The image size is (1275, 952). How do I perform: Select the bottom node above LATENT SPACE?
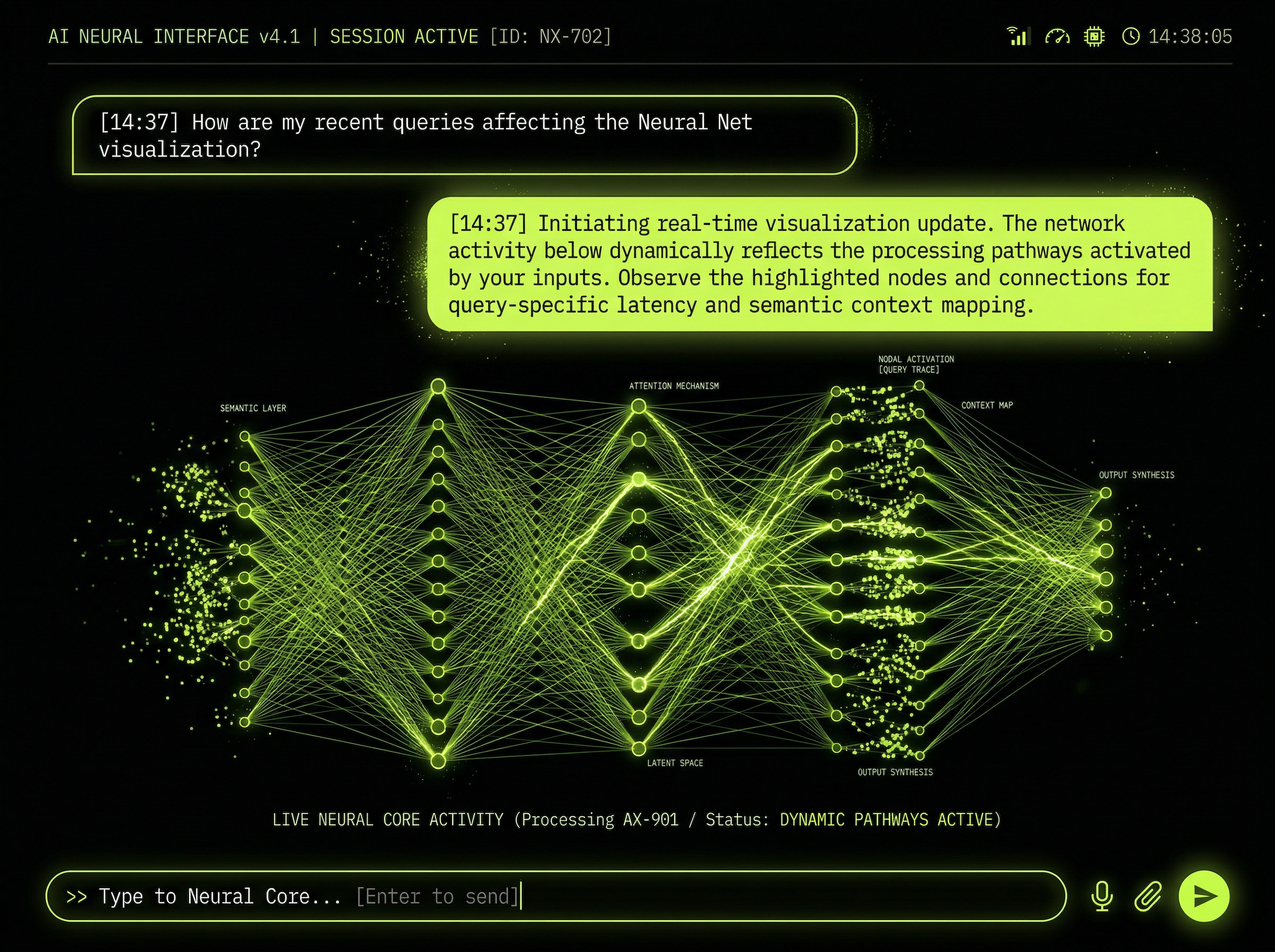[639, 749]
